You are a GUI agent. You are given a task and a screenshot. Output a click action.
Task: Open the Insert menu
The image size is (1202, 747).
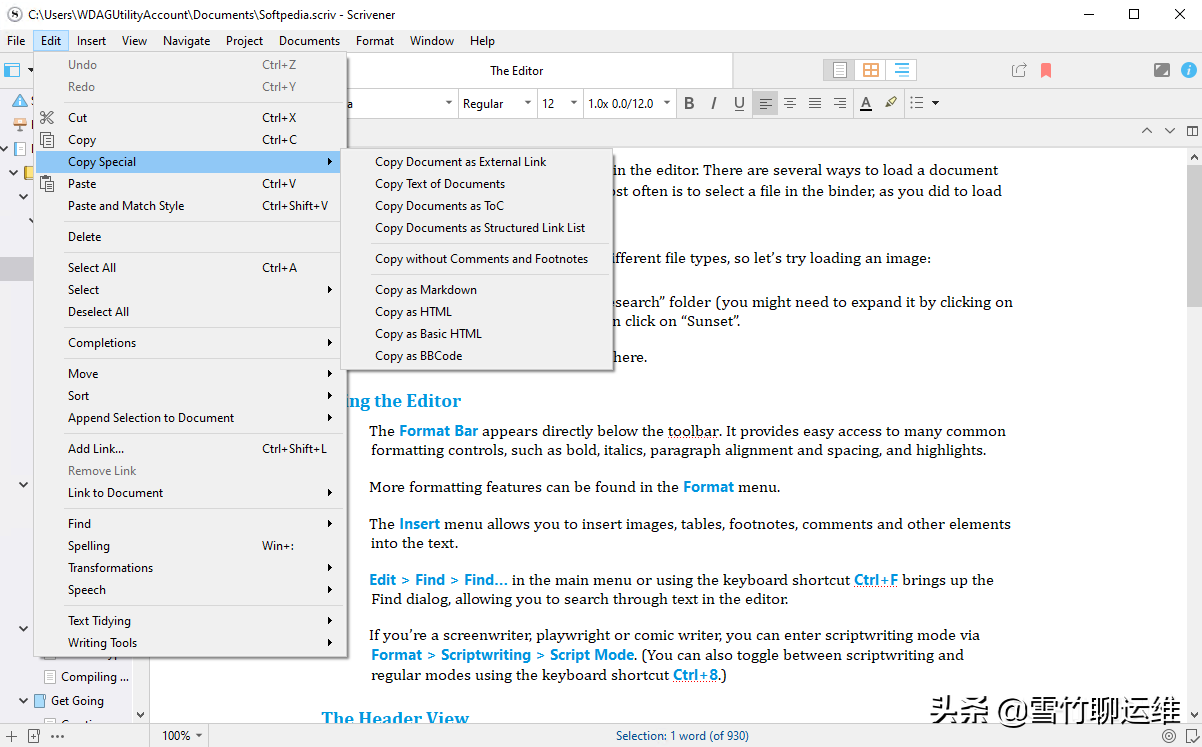click(91, 41)
